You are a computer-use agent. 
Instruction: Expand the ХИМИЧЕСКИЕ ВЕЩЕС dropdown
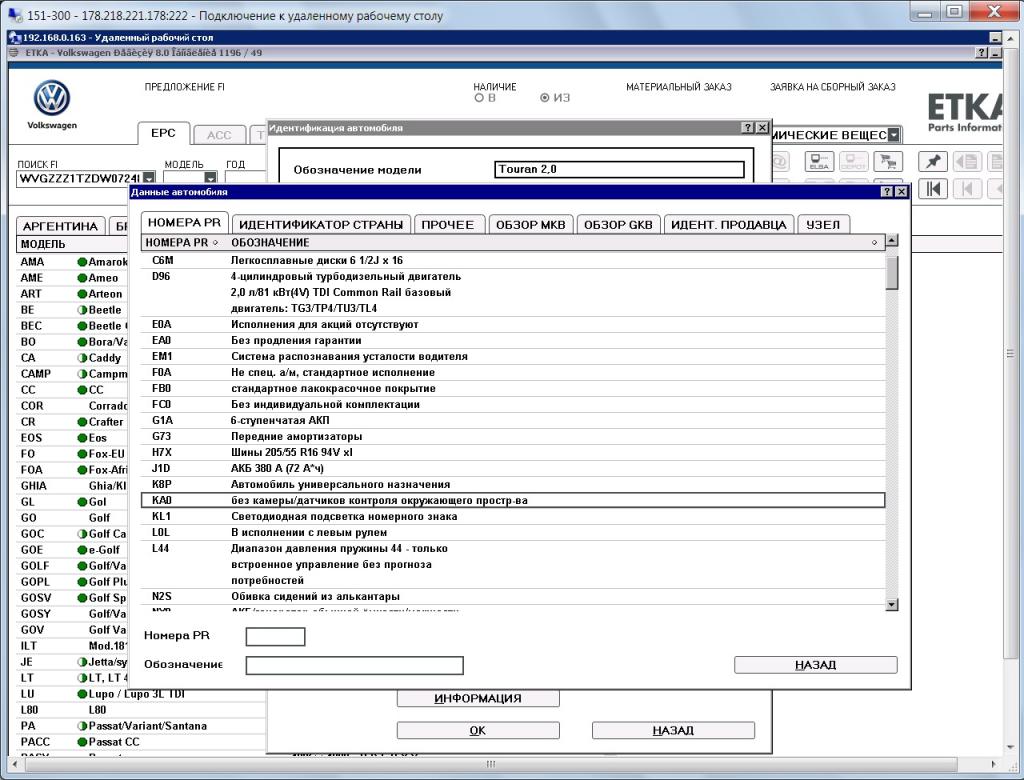[x=893, y=135]
